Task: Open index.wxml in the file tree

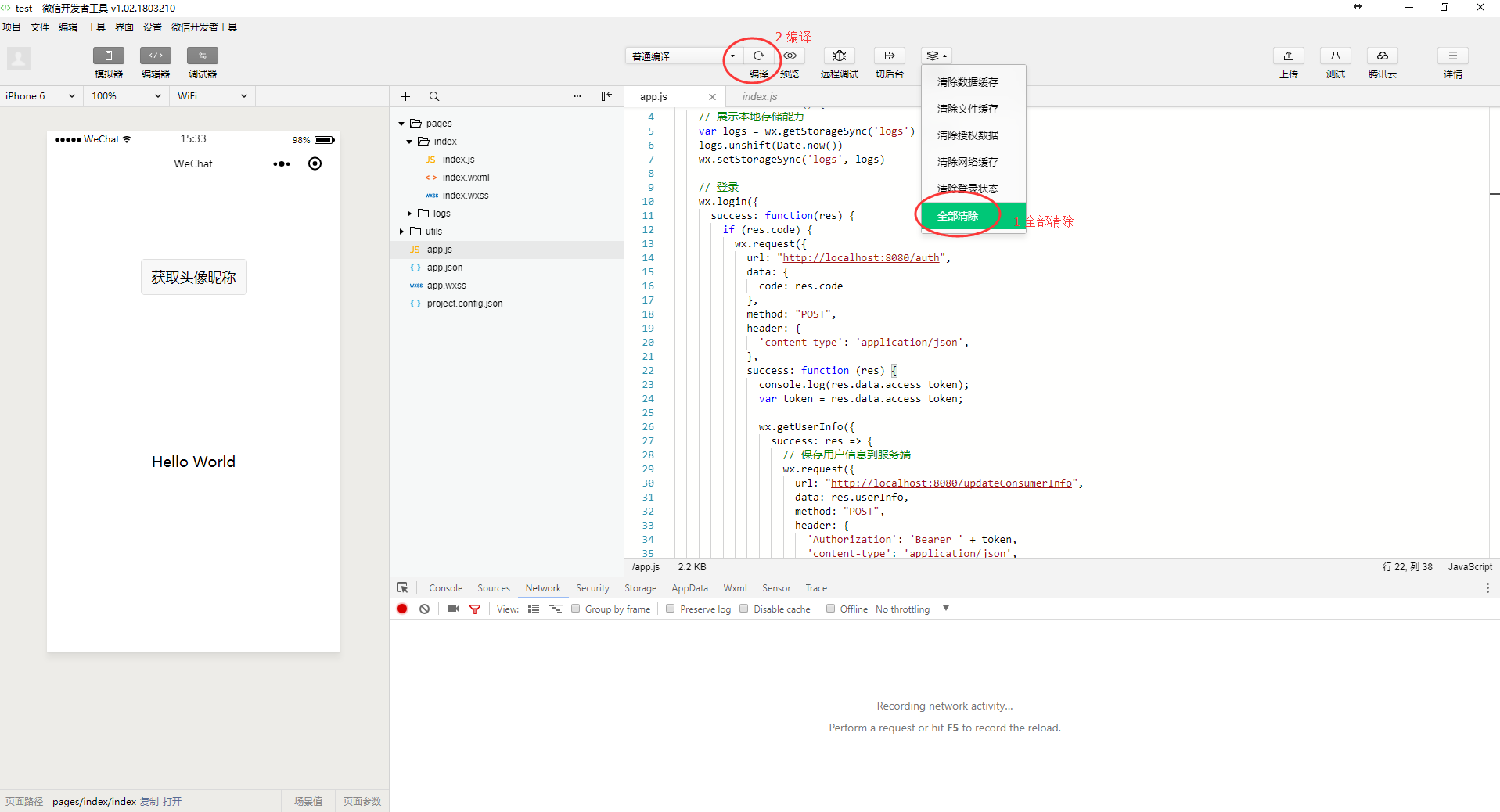Action: 466,178
